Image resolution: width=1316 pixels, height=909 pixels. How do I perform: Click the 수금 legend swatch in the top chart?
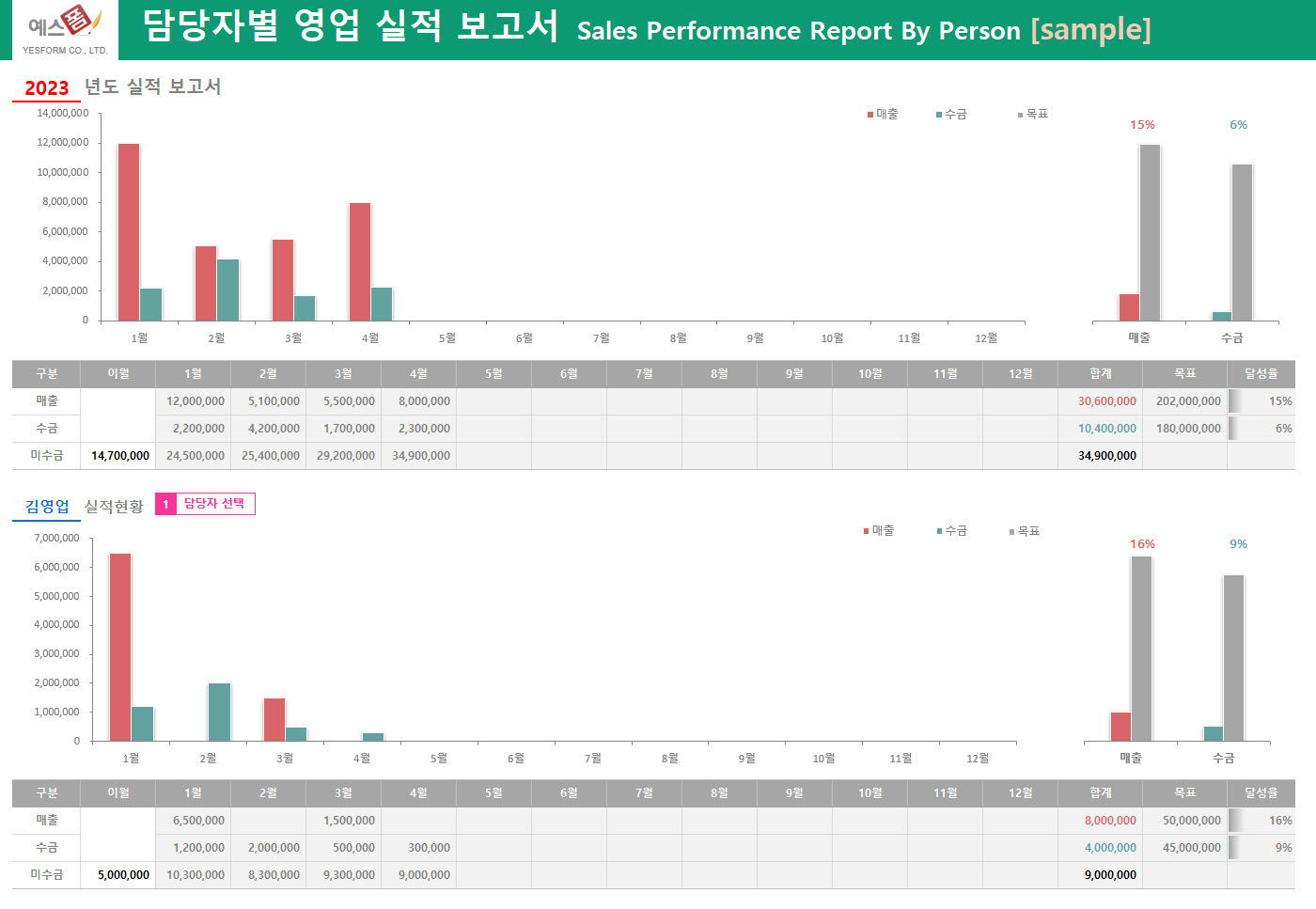939,115
